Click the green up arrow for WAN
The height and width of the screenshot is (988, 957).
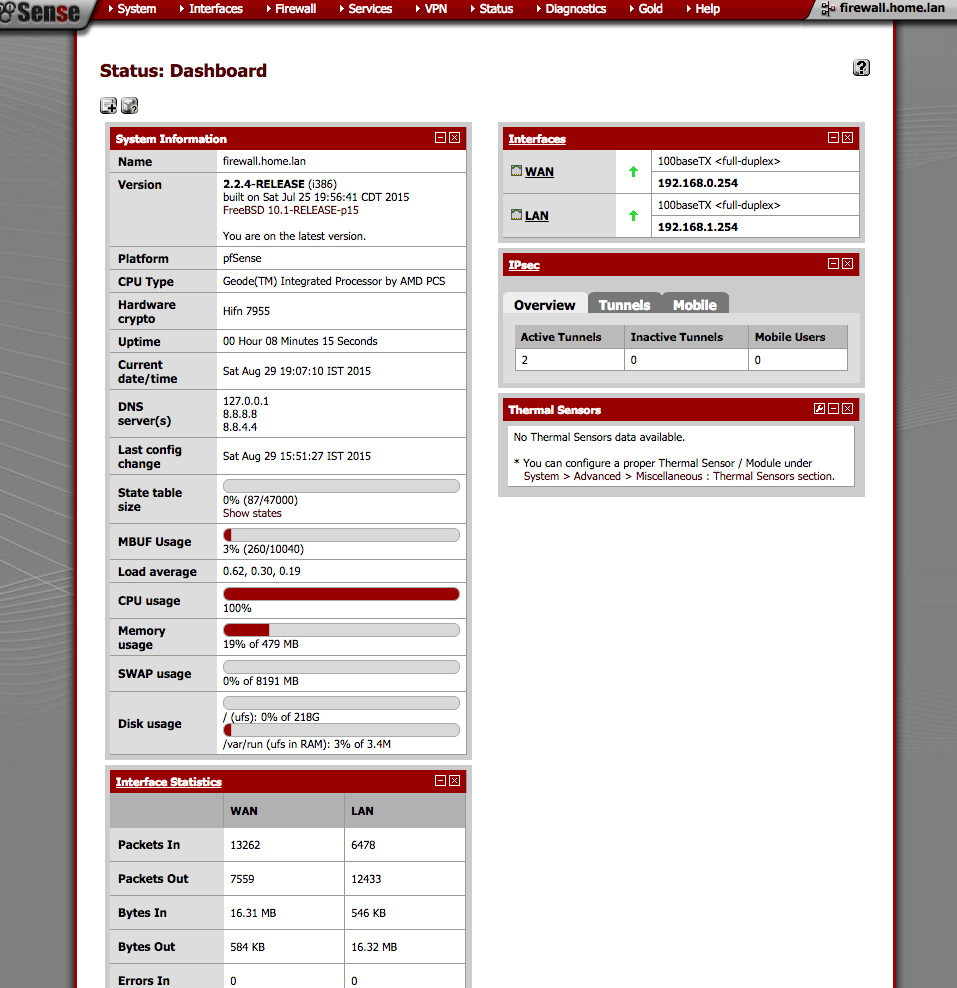[x=633, y=171]
